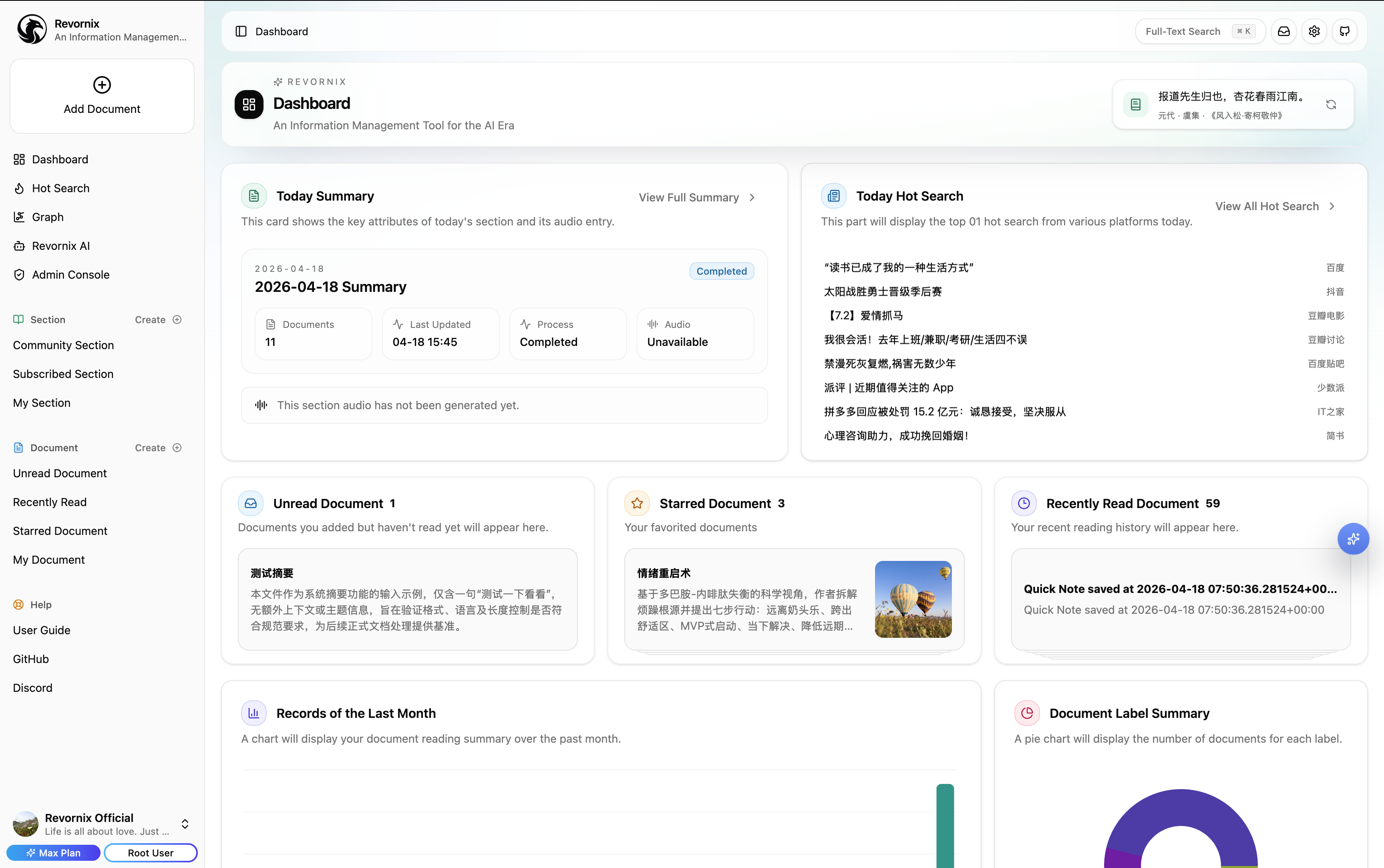
Task: Click the Section Create button
Action: (158, 320)
